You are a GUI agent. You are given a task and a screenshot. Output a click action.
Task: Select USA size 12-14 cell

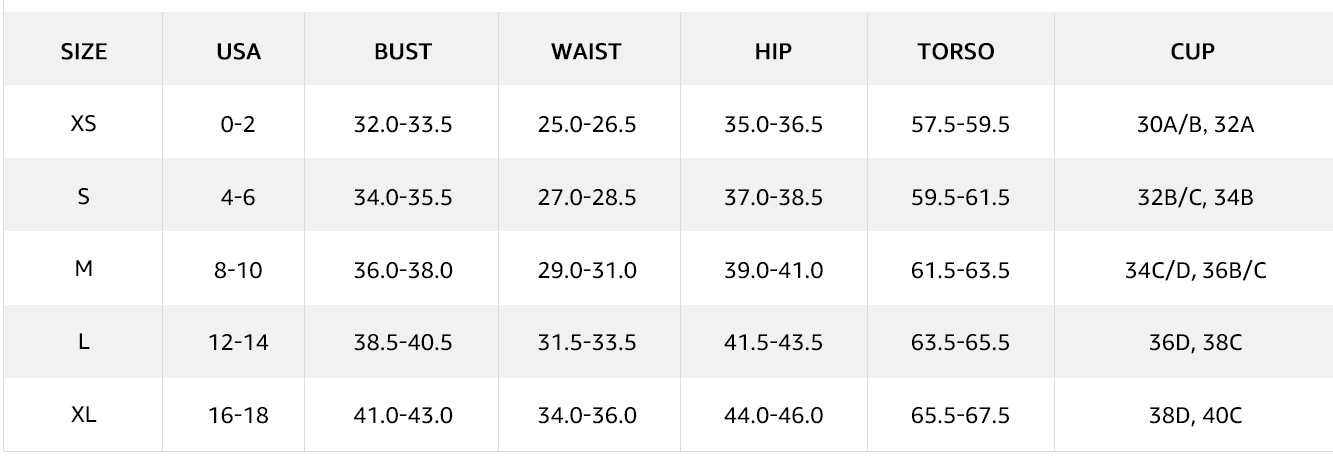pos(239,343)
